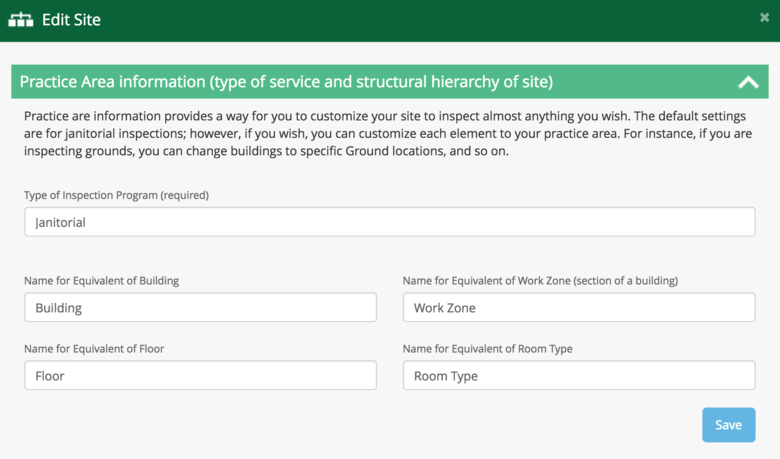Click the Type of Inspection Program (required) label
Screen dimensions: 780x459
click(x=116, y=195)
